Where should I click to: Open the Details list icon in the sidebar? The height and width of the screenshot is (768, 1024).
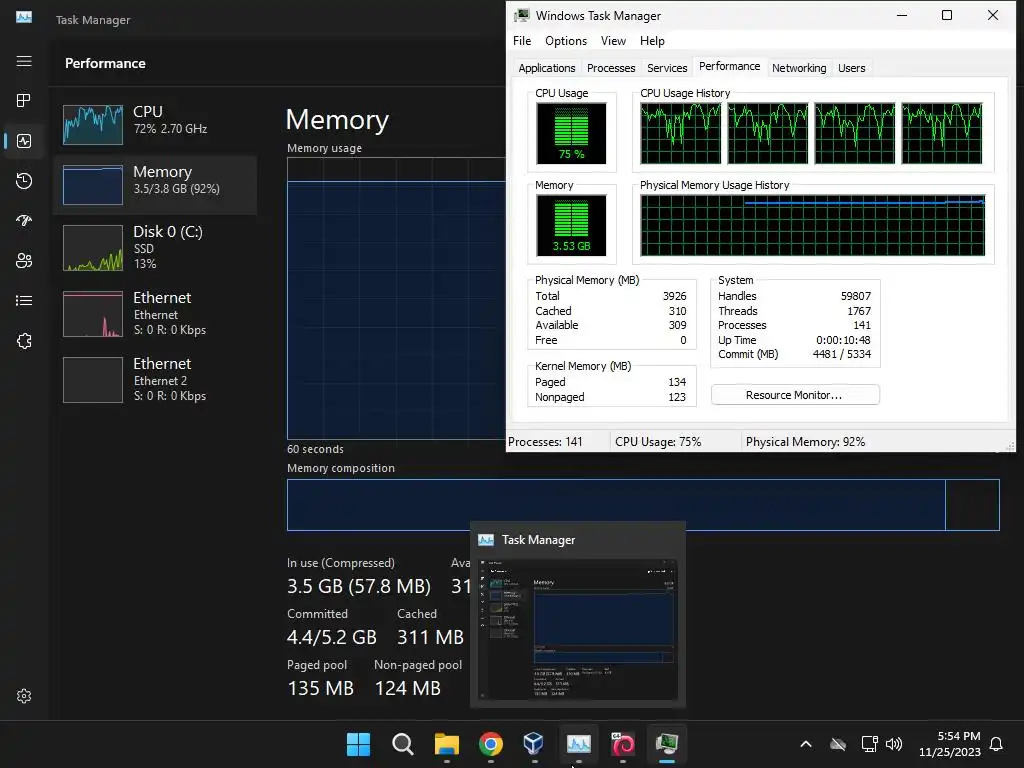tap(24, 300)
